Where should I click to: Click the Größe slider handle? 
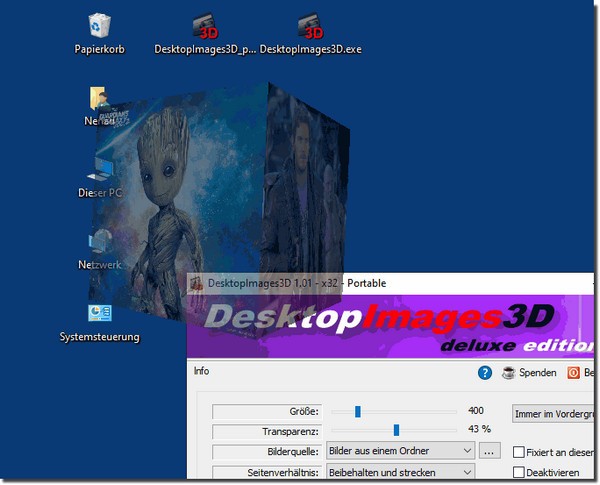(x=357, y=411)
